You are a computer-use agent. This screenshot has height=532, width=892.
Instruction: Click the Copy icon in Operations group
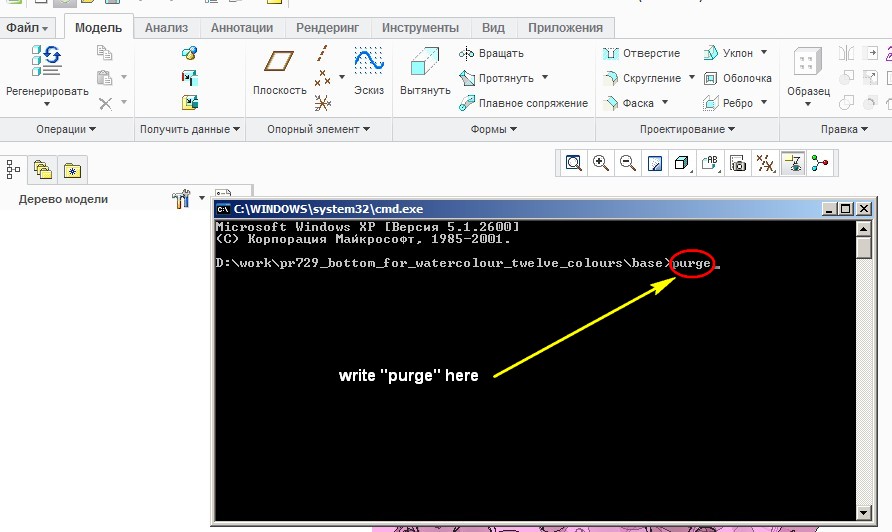coord(104,53)
